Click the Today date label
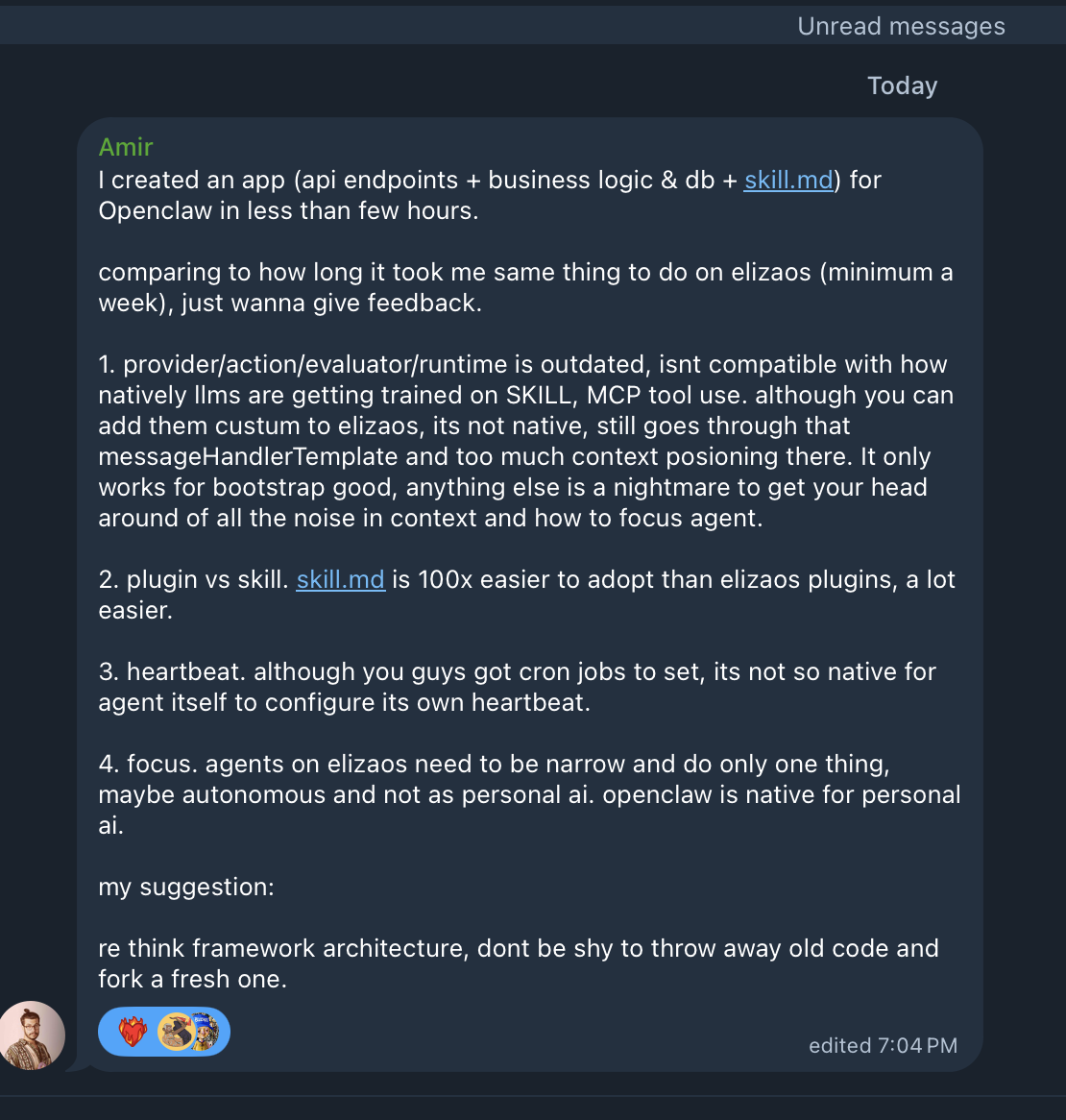 [x=902, y=85]
